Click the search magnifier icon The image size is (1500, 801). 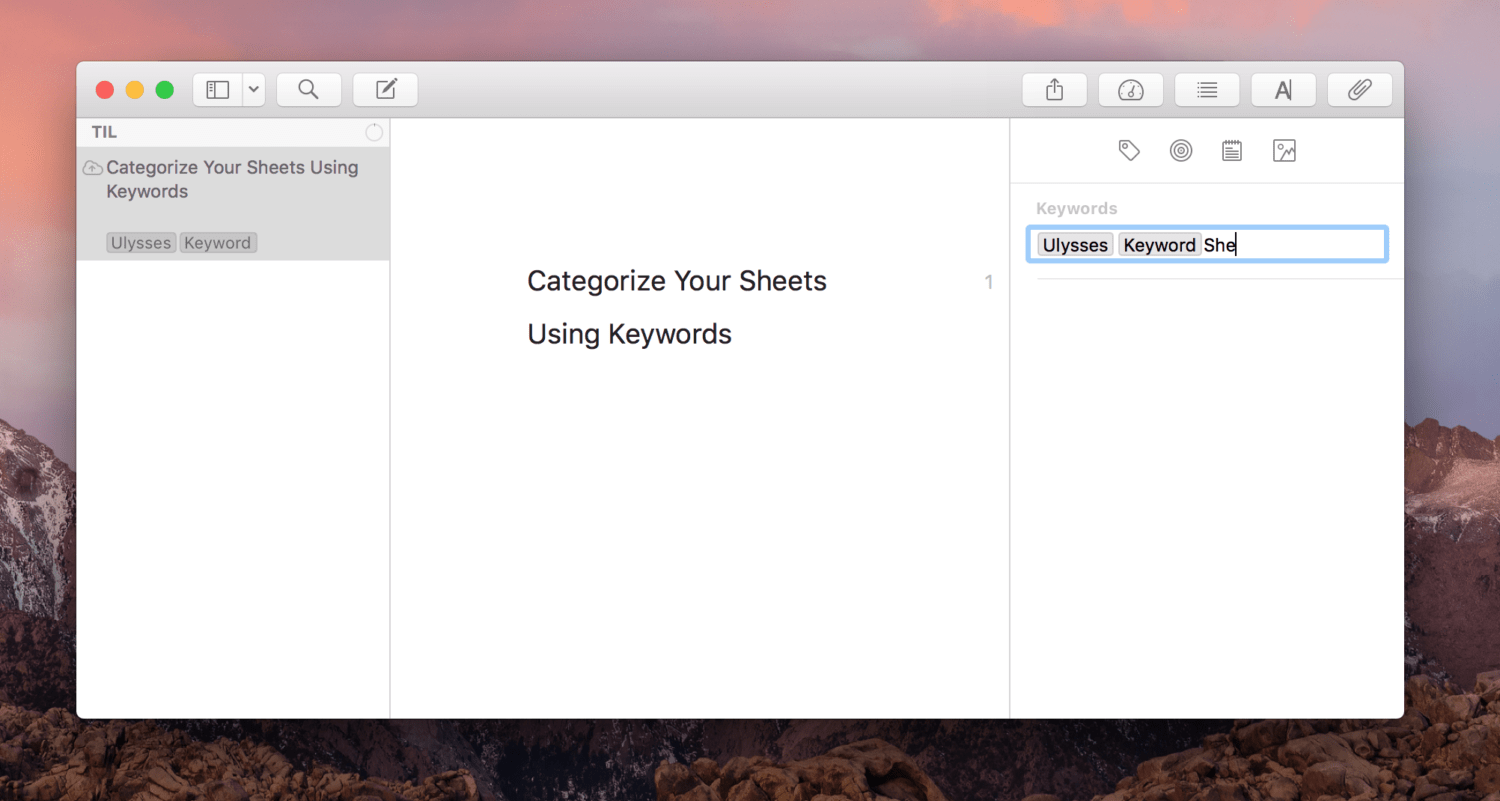(309, 90)
